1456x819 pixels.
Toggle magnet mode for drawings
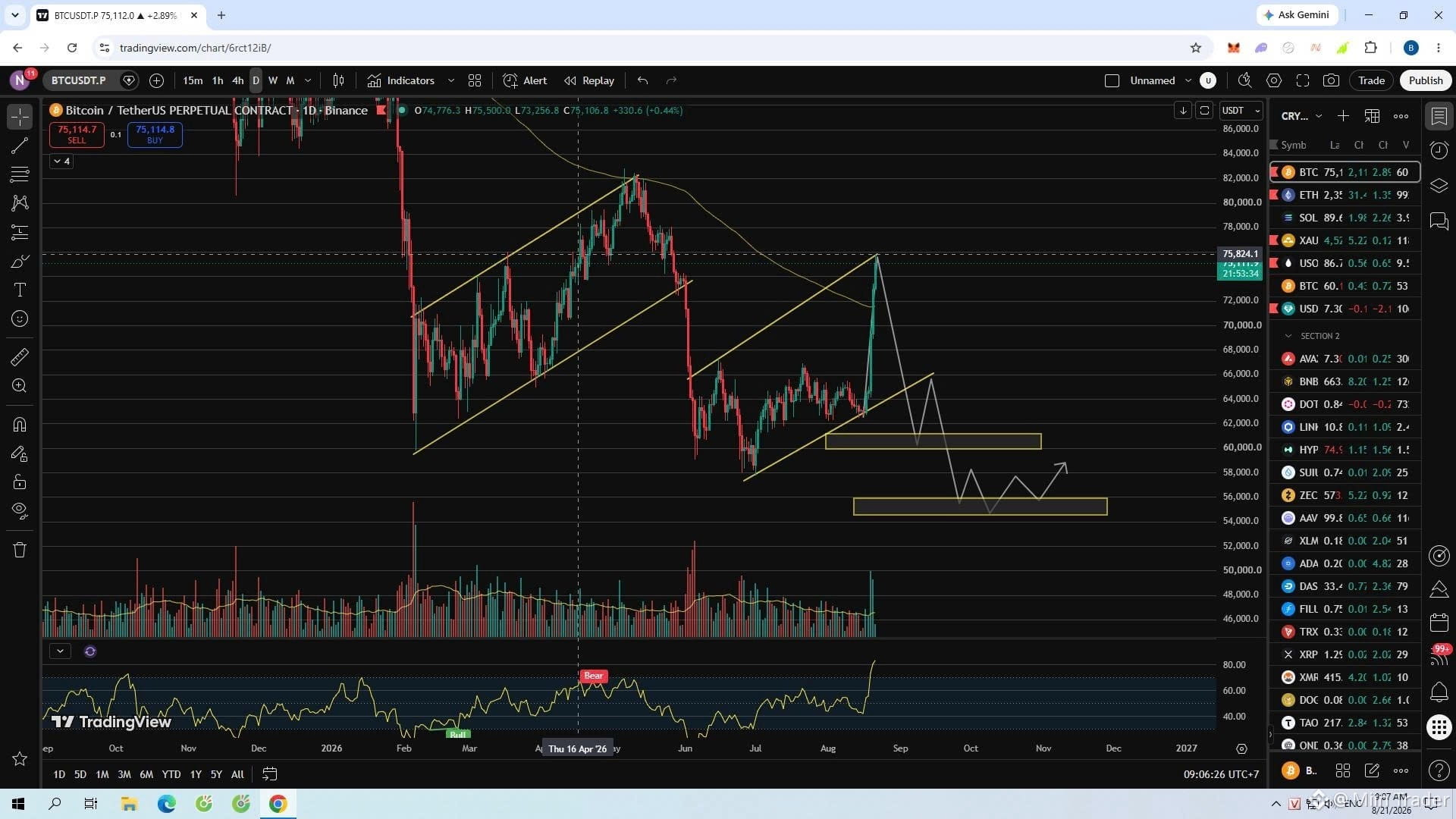[20, 425]
